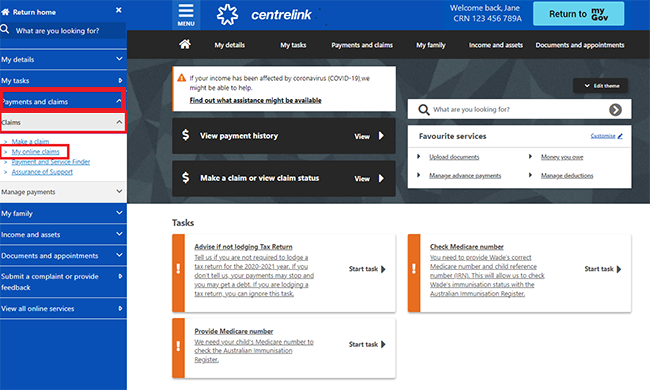
Task: Click the sidebar search magnifier icon
Action: point(5,29)
